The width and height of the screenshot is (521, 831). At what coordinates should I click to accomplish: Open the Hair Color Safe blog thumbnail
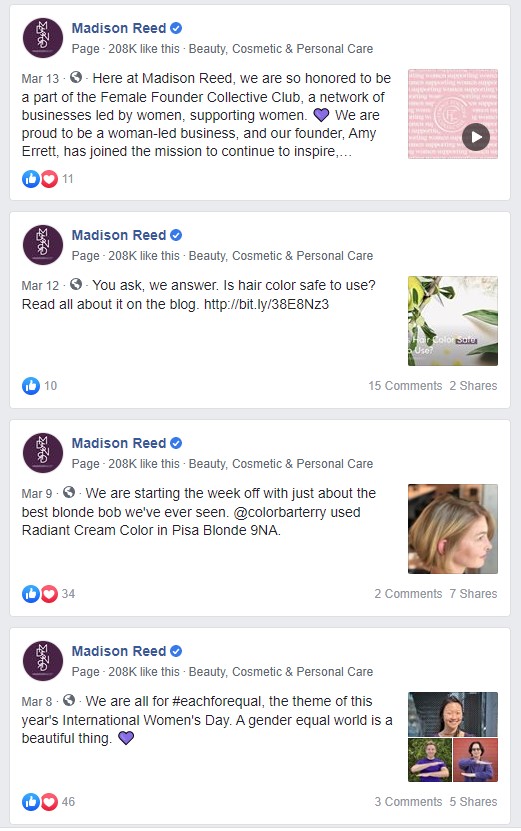coord(453,321)
